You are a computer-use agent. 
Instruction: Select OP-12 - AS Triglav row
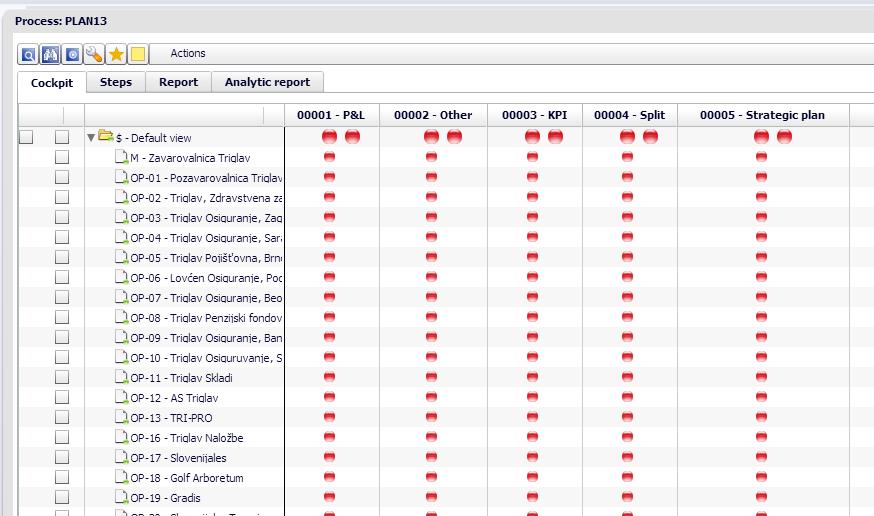click(x=174, y=398)
